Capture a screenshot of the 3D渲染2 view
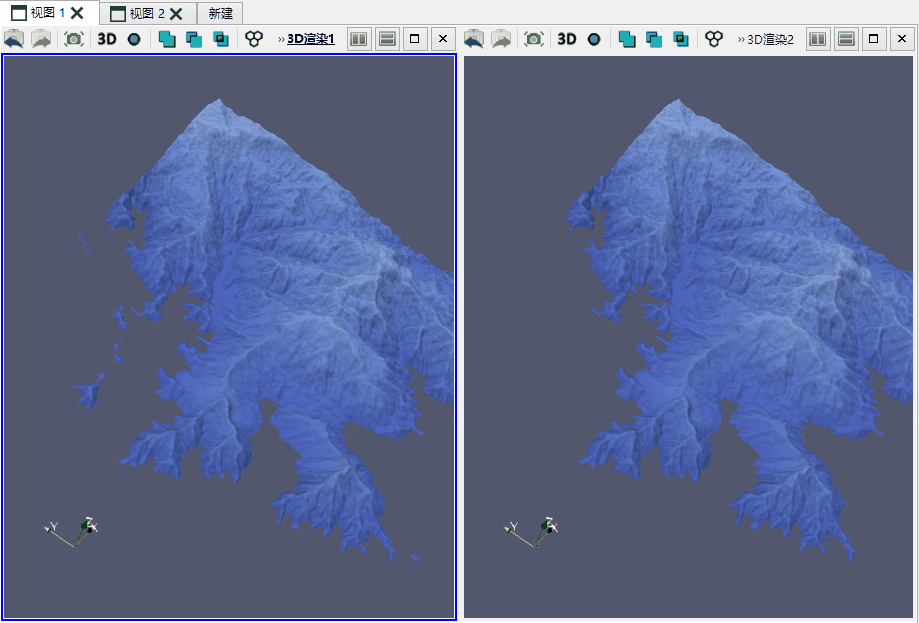Viewport: 919px width, 623px height. point(534,39)
